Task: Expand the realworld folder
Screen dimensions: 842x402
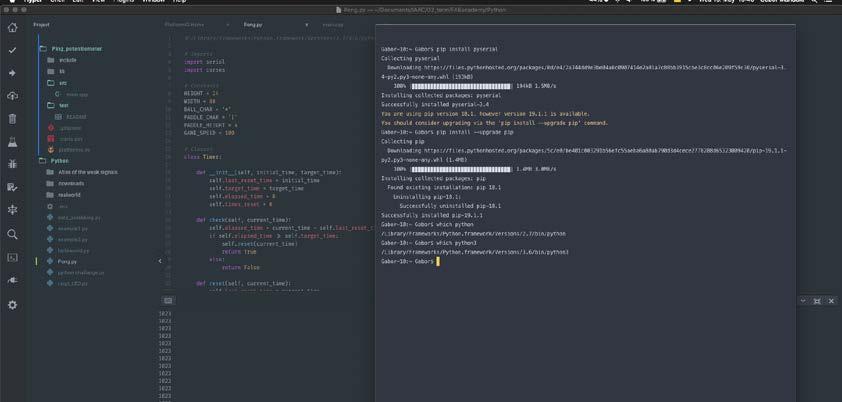Action: click(x=63, y=195)
